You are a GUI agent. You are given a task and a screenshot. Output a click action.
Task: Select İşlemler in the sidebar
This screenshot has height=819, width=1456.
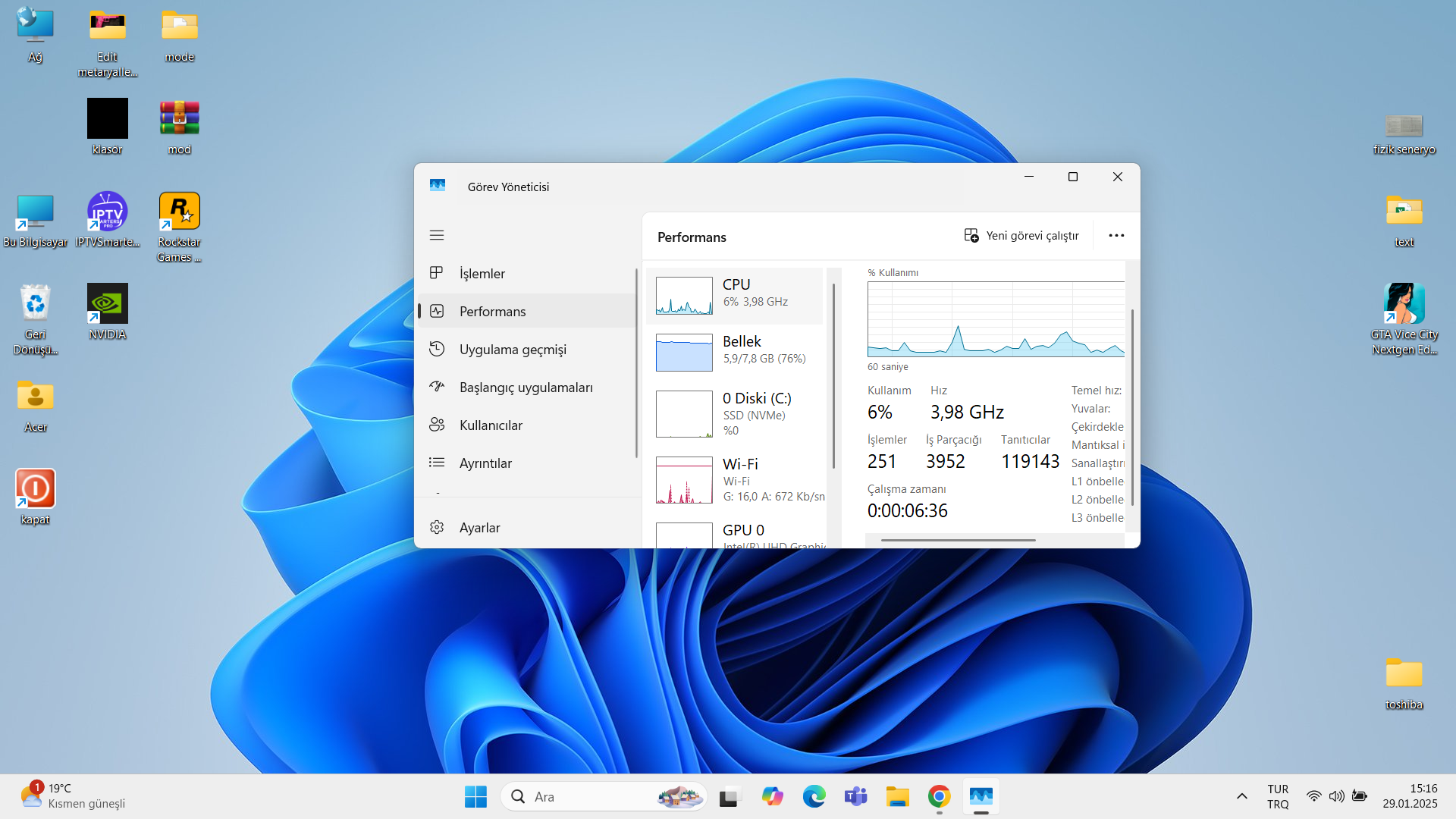point(527,273)
